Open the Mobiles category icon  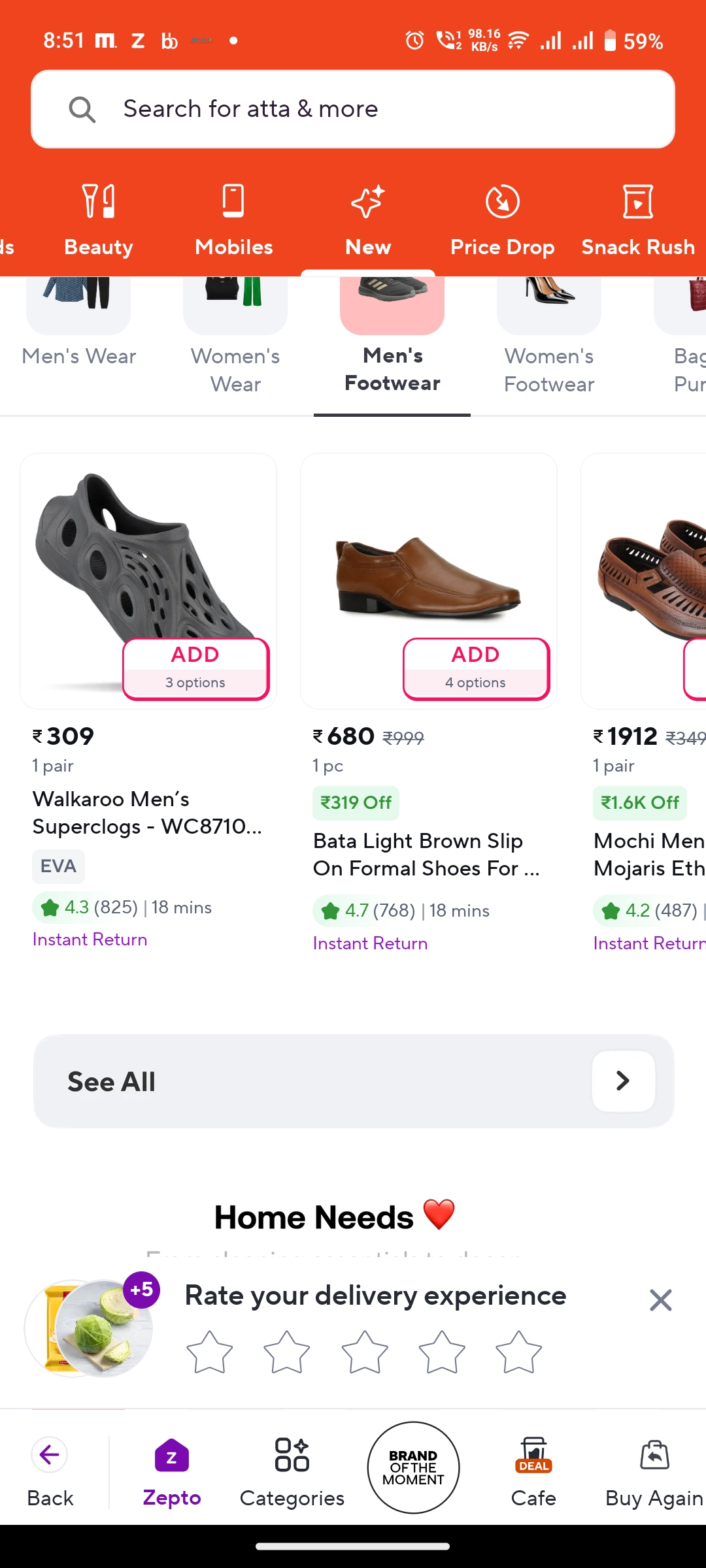pos(233,201)
